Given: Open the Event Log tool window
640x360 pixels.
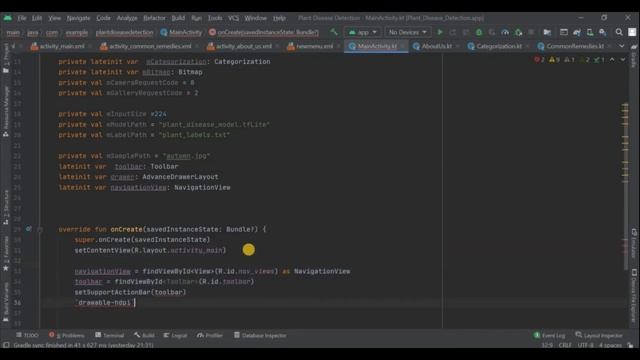Looking at the screenshot, I should tap(549, 335).
